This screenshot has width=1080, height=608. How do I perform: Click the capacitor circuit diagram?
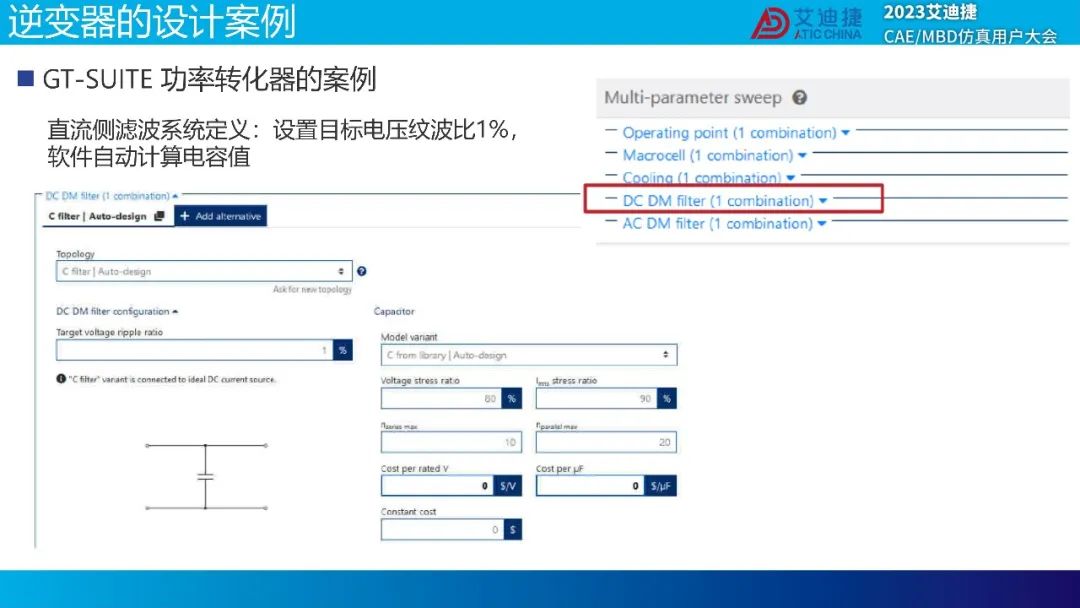[x=206, y=476]
